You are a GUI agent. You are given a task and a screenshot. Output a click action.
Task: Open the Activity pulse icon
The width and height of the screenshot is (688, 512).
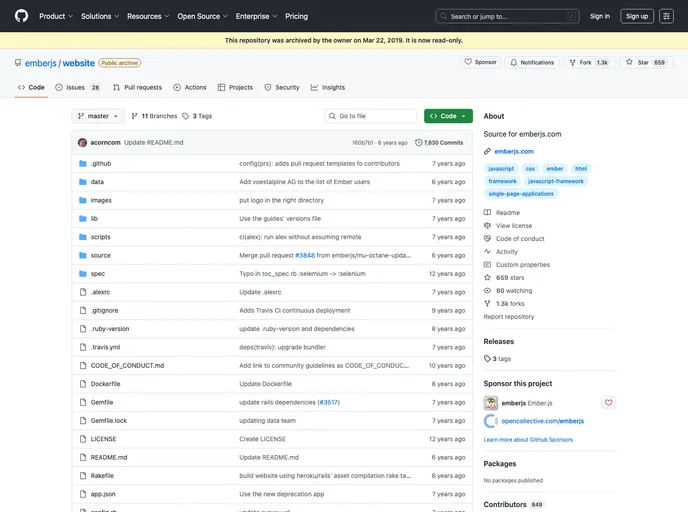click(x=487, y=251)
